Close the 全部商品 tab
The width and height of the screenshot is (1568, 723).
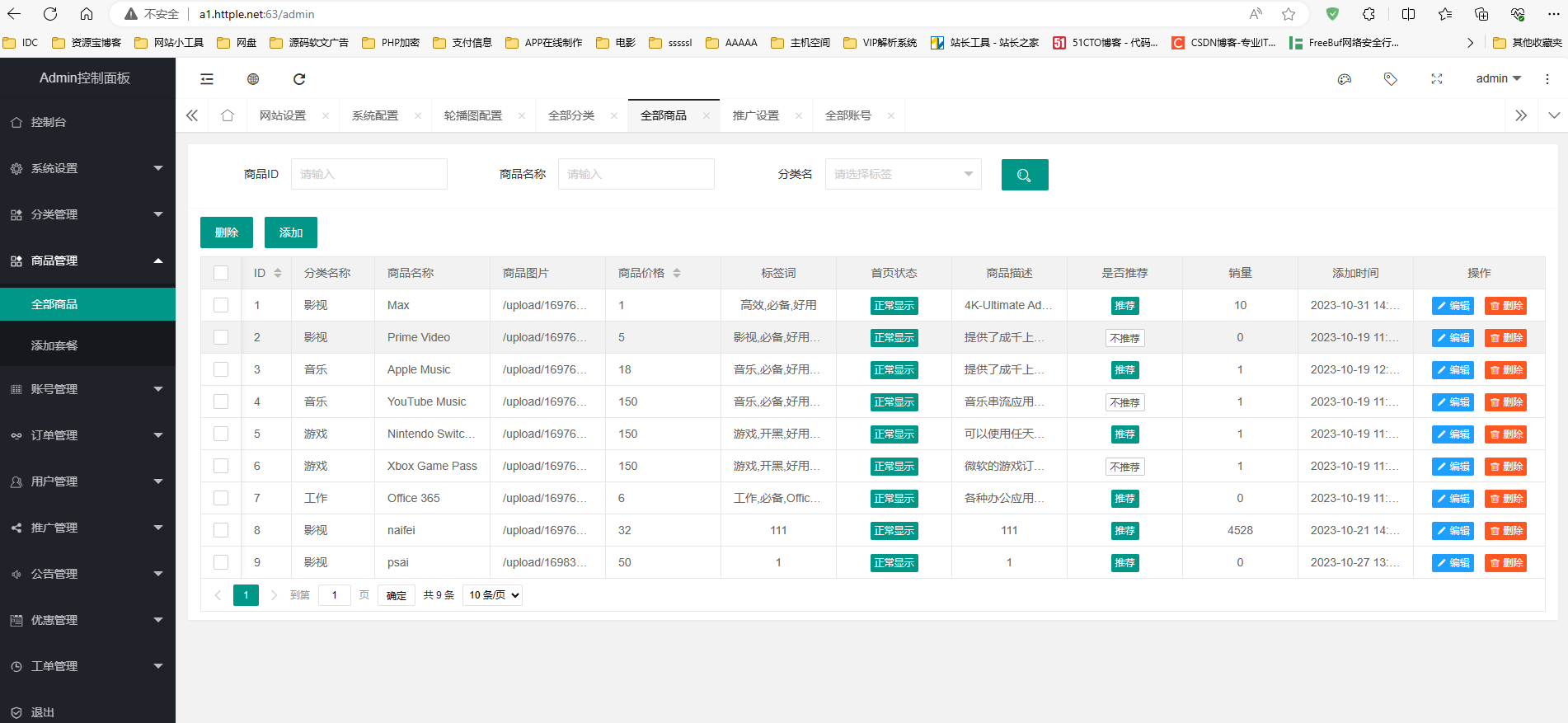click(x=707, y=115)
